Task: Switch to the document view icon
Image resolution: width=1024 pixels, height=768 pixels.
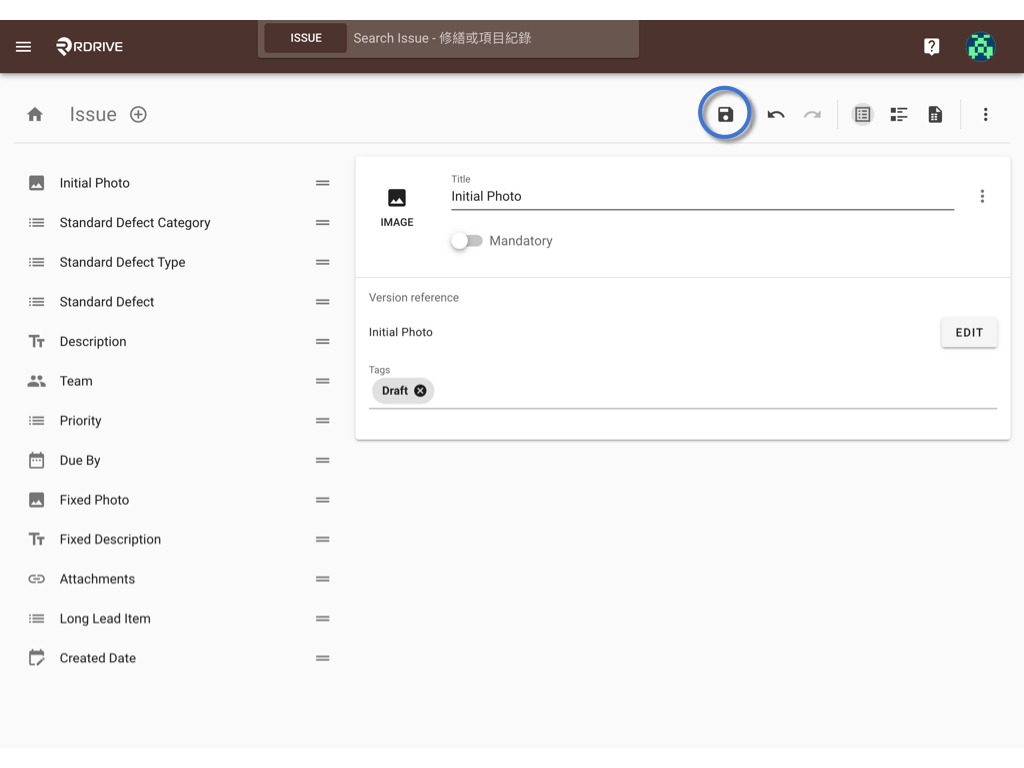Action: [935, 115]
